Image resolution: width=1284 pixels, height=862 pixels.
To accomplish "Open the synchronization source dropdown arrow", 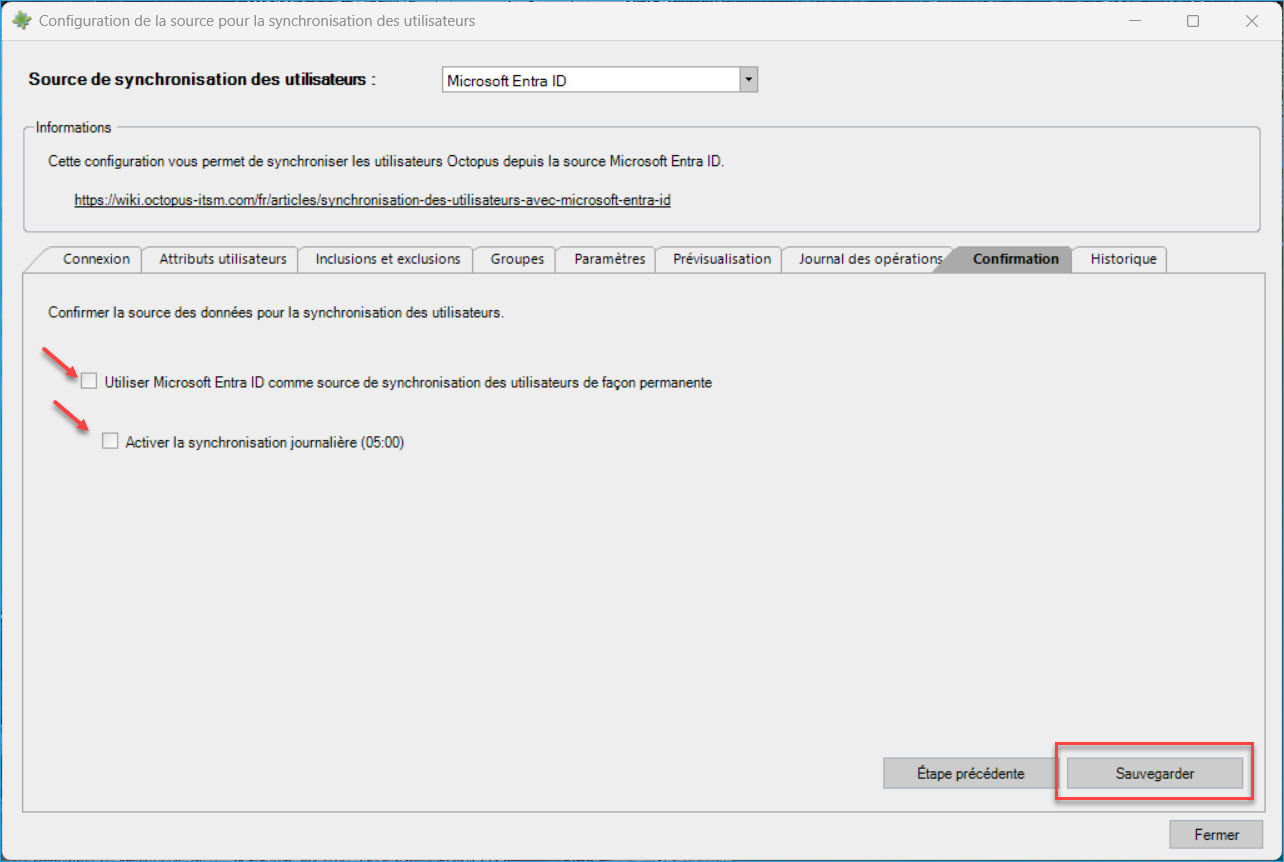I will [x=748, y=80].
